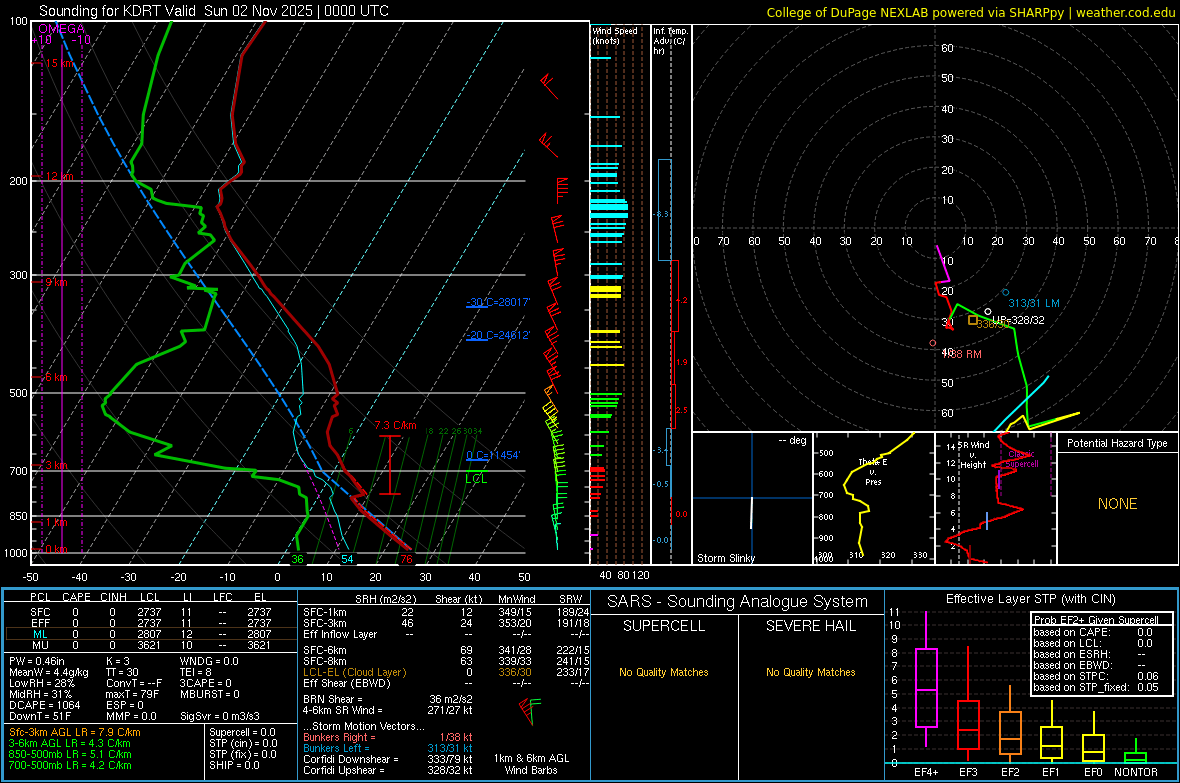1180x783 pixels.
Task: Click the sounding title for KDRT
Action: pyautogui.click(x=214, y=11)
